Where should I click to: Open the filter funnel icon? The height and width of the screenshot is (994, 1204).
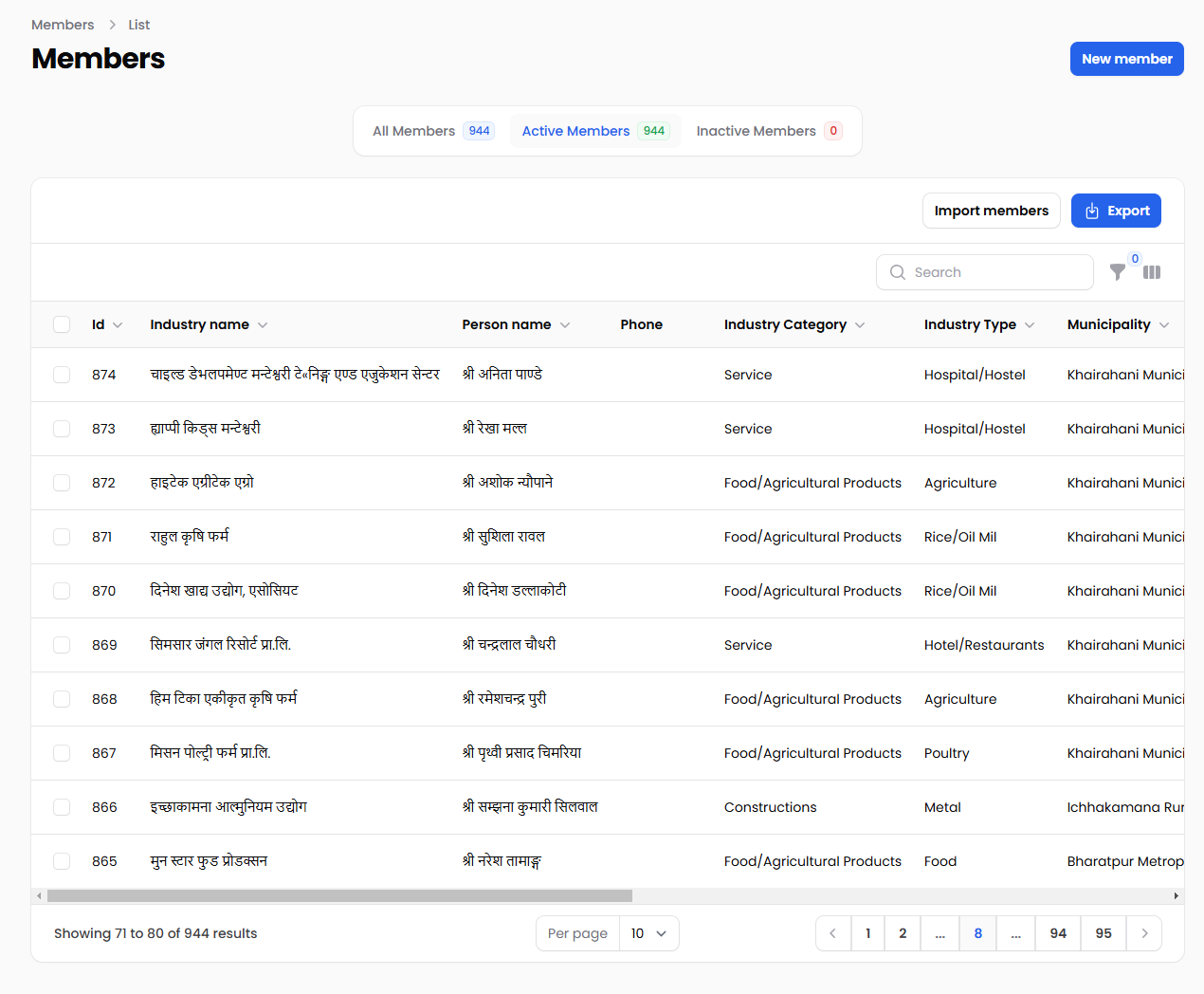point(1118,272)
